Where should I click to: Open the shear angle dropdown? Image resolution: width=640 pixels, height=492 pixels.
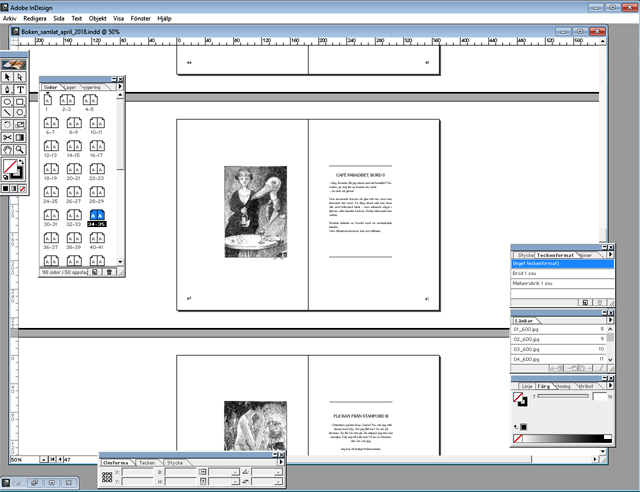pyautogui.click(x=278, y=482)
